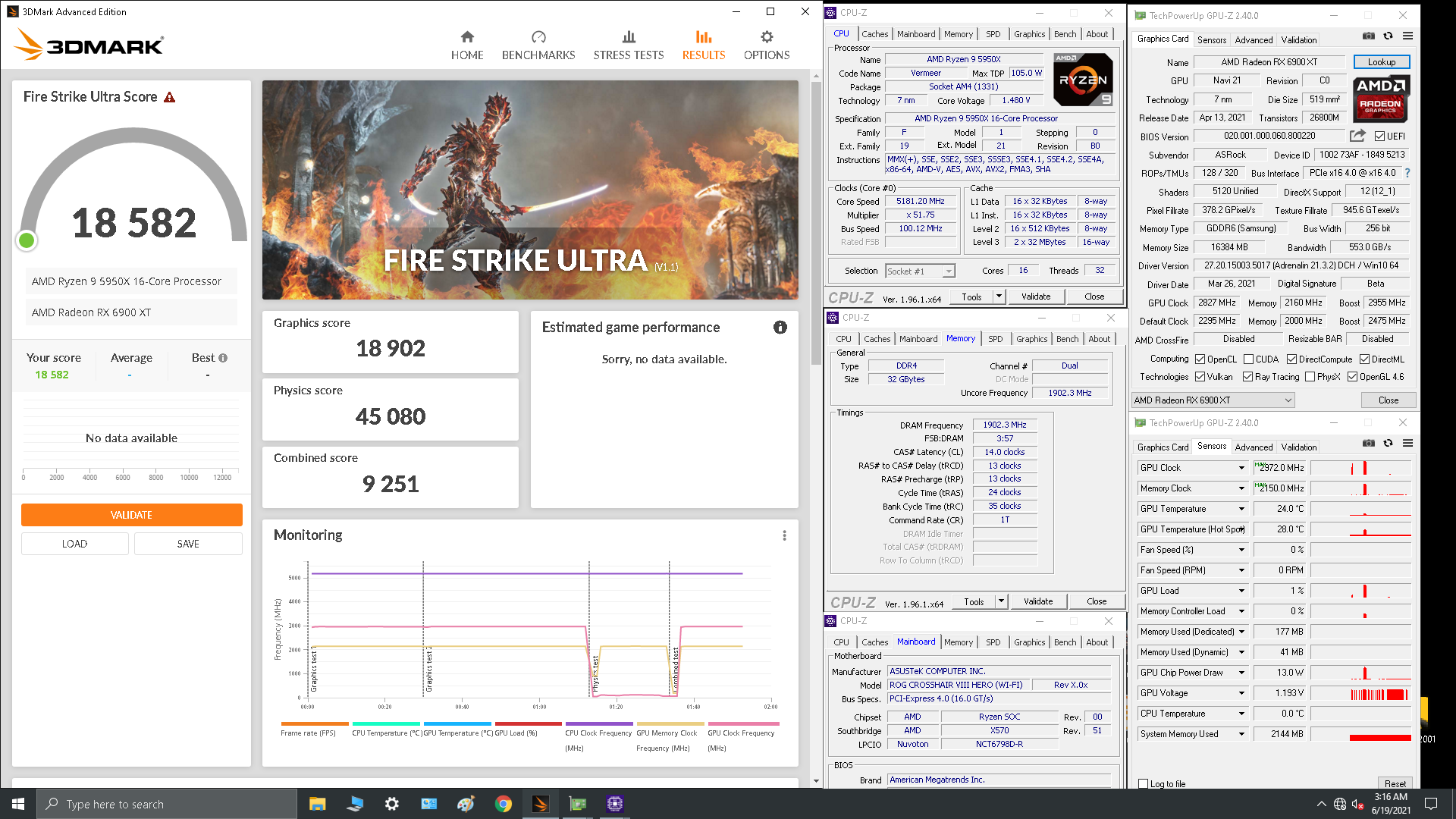Open File Explorer from the taskbar
Image resolution: width=1456 pixels, height=819 pixels.
[317, 804]
